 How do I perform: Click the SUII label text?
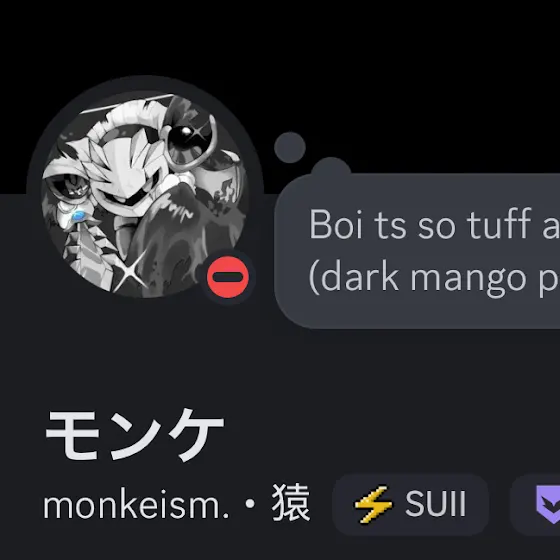coord(435,504)
